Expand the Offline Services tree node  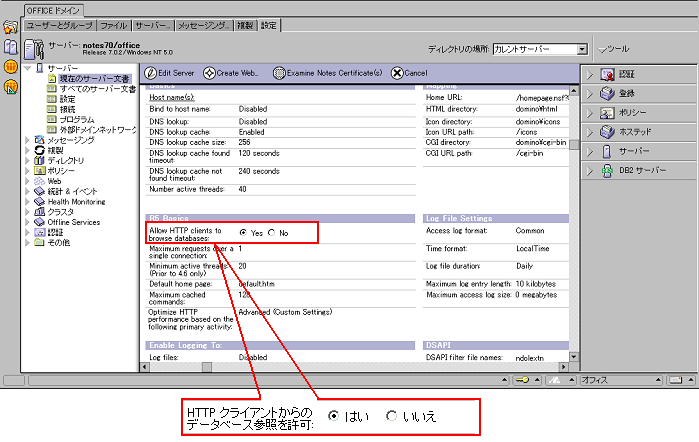(27, 222)
